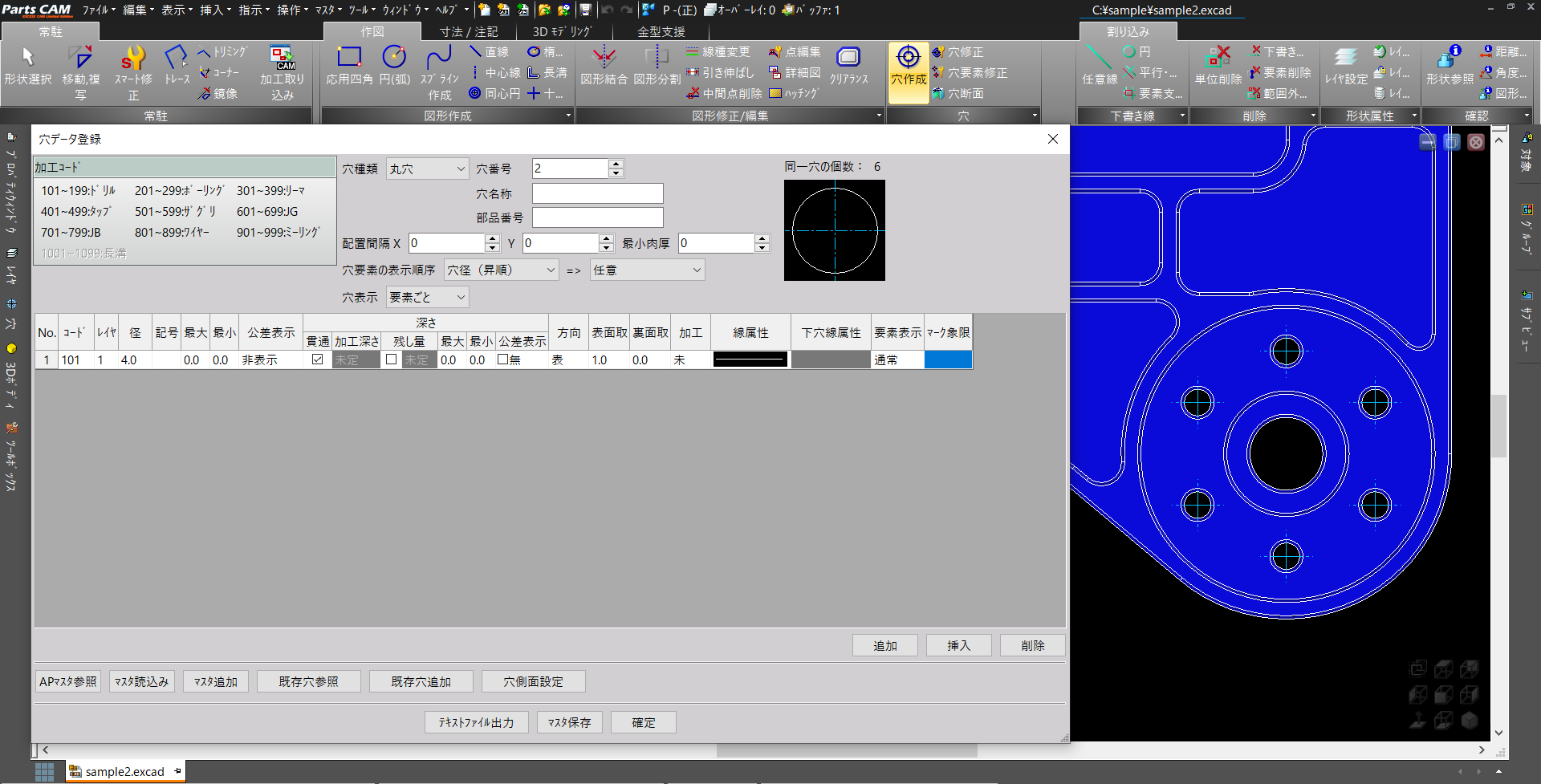Uncheck the 貫通 checkbox in row 1

(318, 360)
